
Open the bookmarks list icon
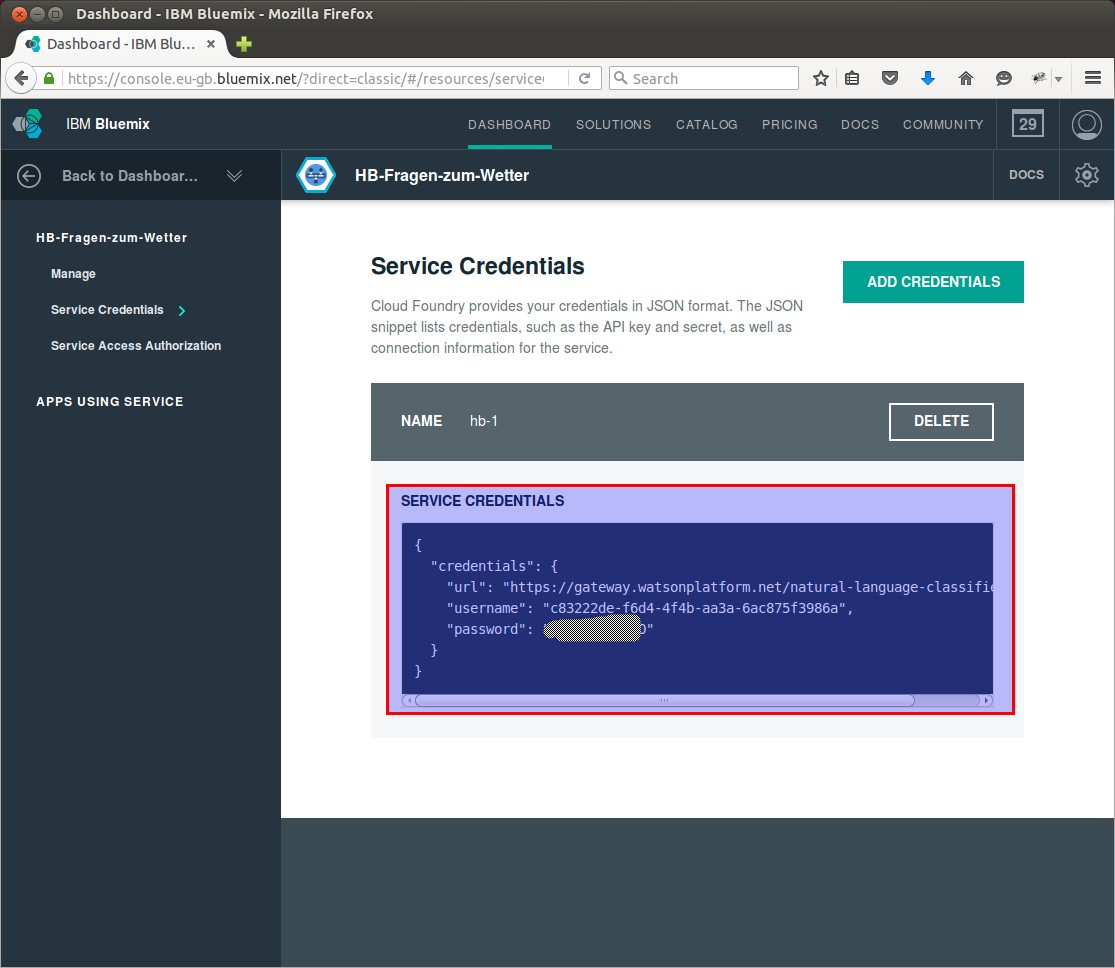coord(852,78)
